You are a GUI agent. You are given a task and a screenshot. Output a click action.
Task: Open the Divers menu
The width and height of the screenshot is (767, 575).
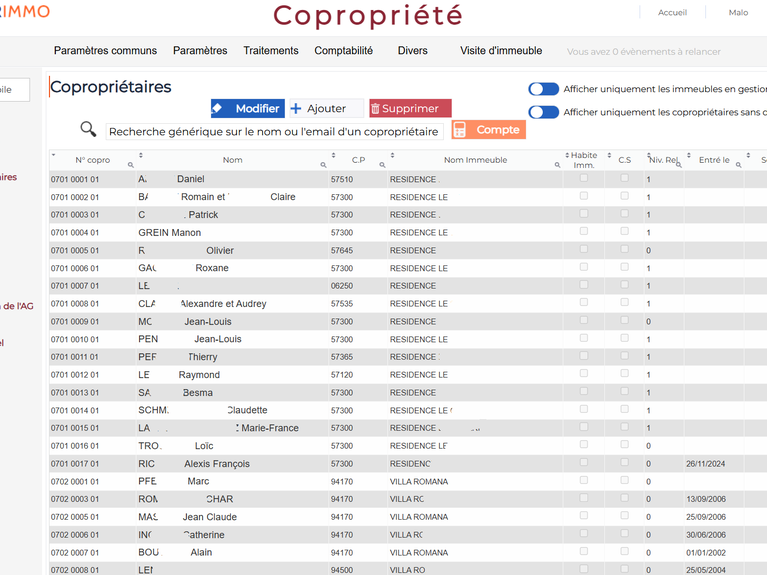click(x=412, y=50)
